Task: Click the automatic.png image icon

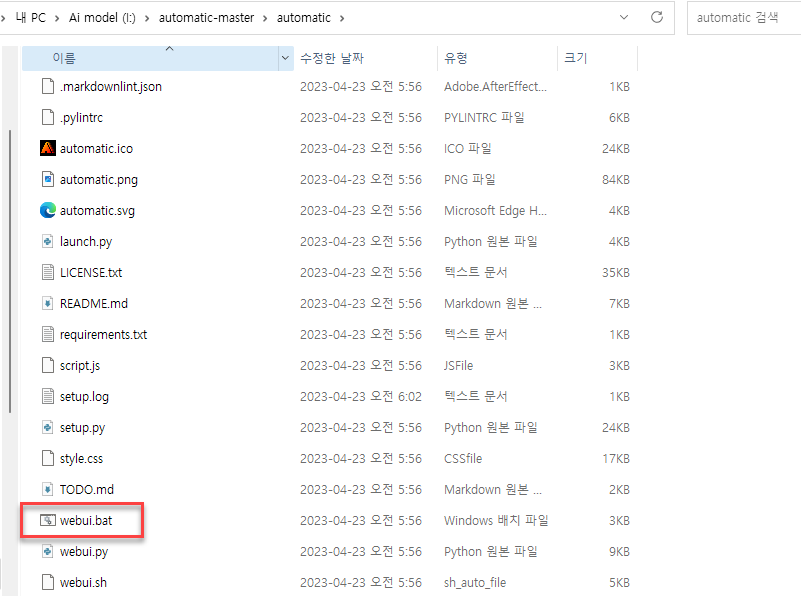Action: [48, 179]
